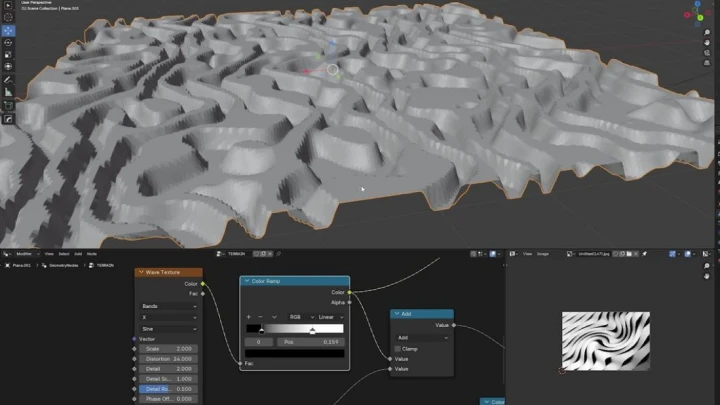720x405 pixels.
Task: Switch perspective/orthographic grid icon in viewport
Action: tap(707, 63)
